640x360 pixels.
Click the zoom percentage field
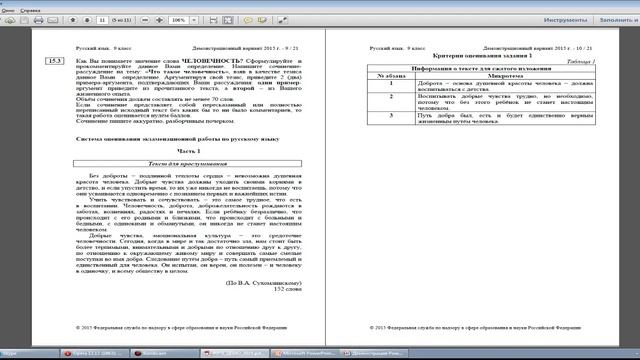pyautogui.click(x=179, y=20)
